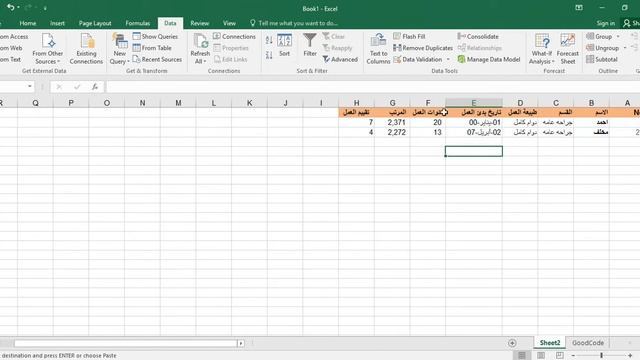
Task: Click Advanced filter
Action: click(x=340, y=59)
